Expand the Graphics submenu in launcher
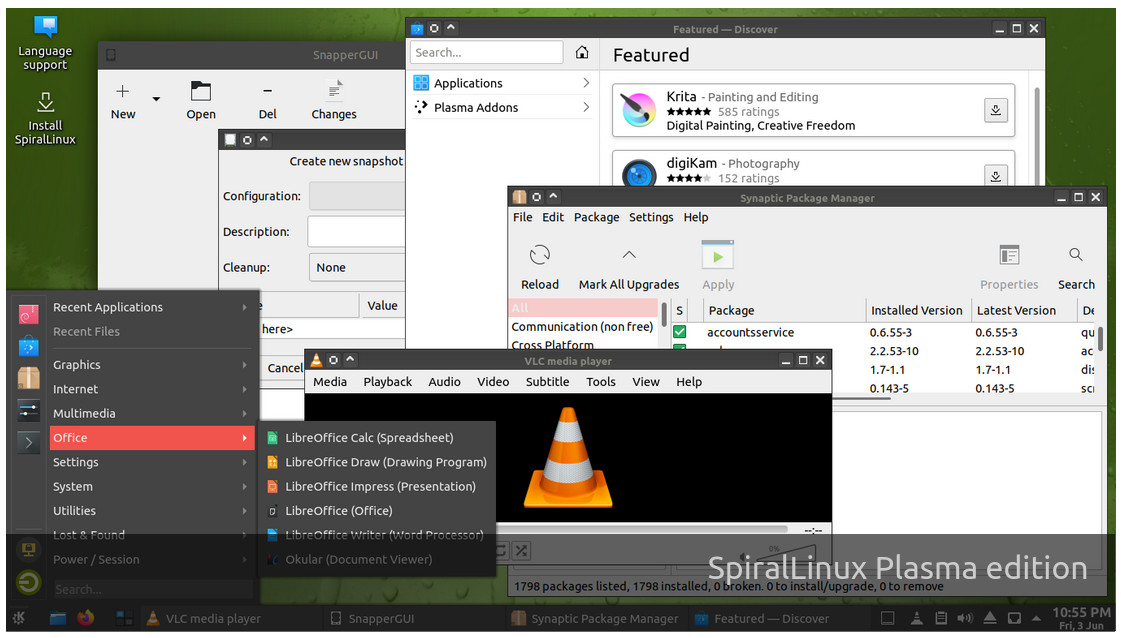Image resolution: width=1121 pixels, height=638 pixels. click(x=152, y=365)
